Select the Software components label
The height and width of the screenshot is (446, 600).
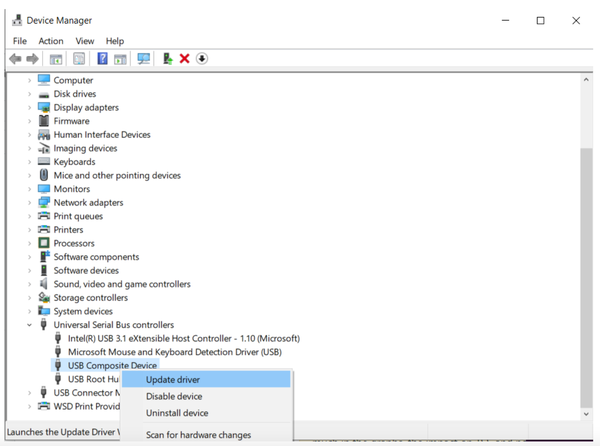point(96,257)
